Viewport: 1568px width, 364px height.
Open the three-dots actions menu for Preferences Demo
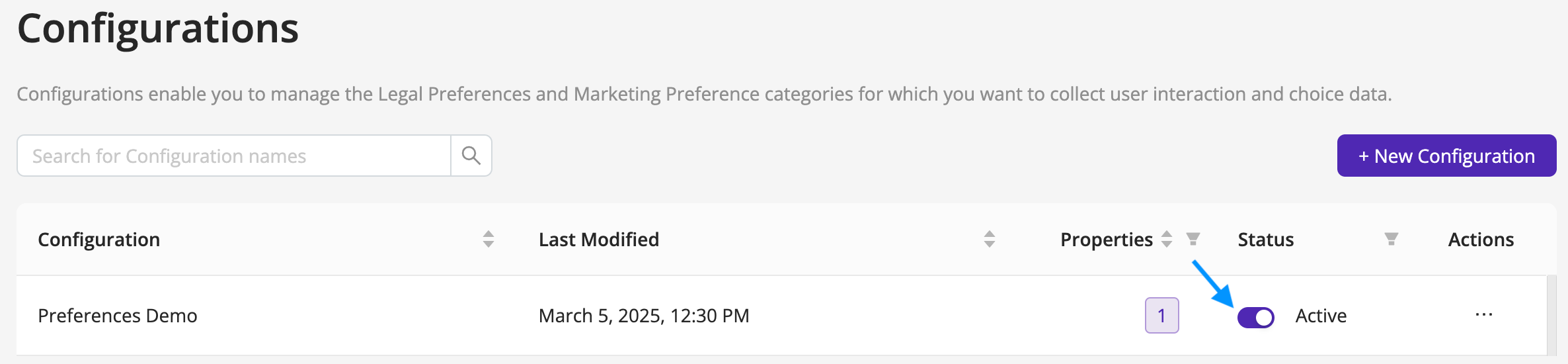1484,315
